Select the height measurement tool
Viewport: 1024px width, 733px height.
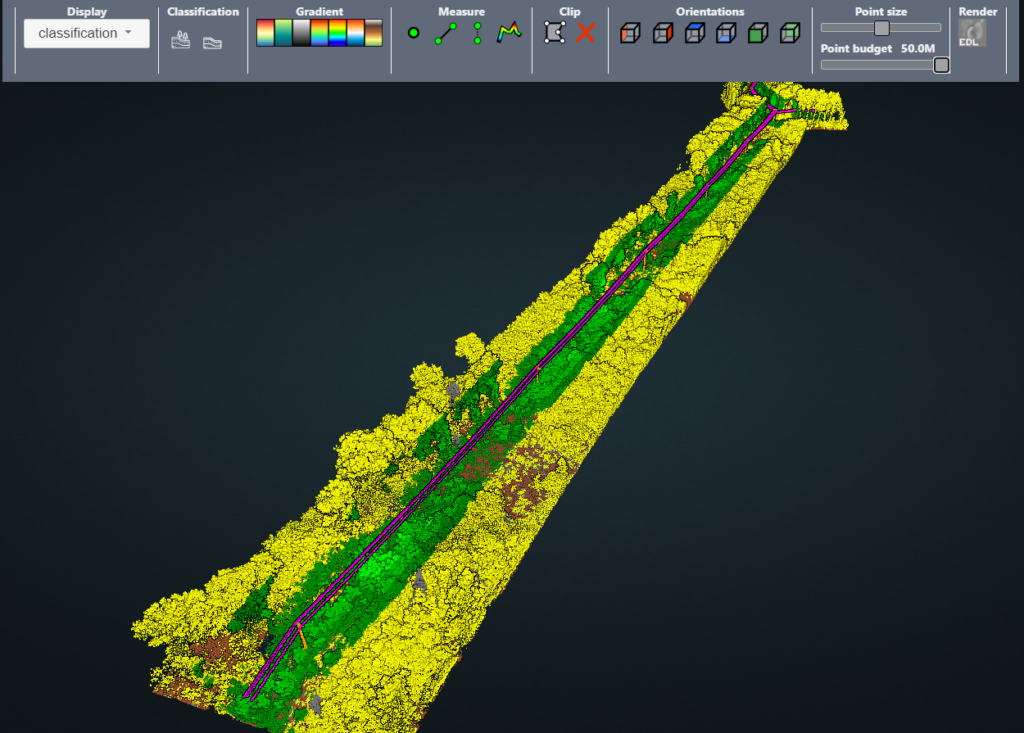coord(477,33)
